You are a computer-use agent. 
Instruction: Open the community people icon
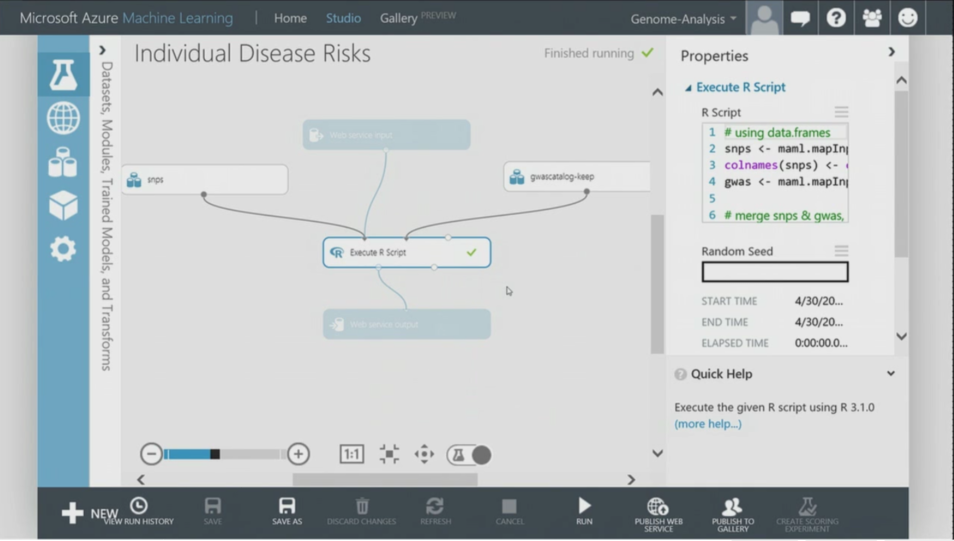click(872, 18)
